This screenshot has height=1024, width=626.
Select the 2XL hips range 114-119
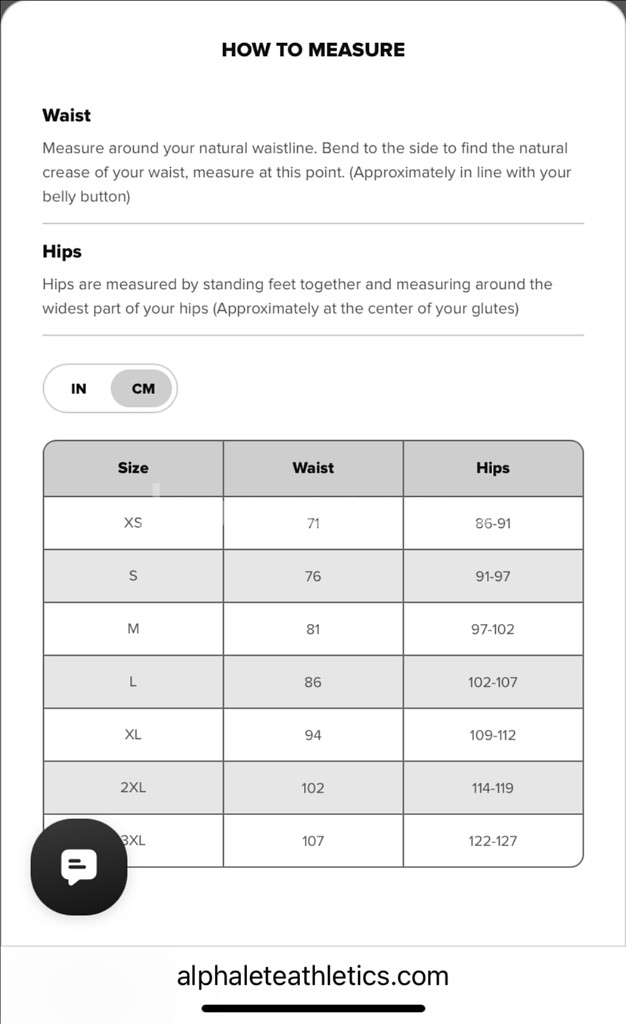[492, 787]
